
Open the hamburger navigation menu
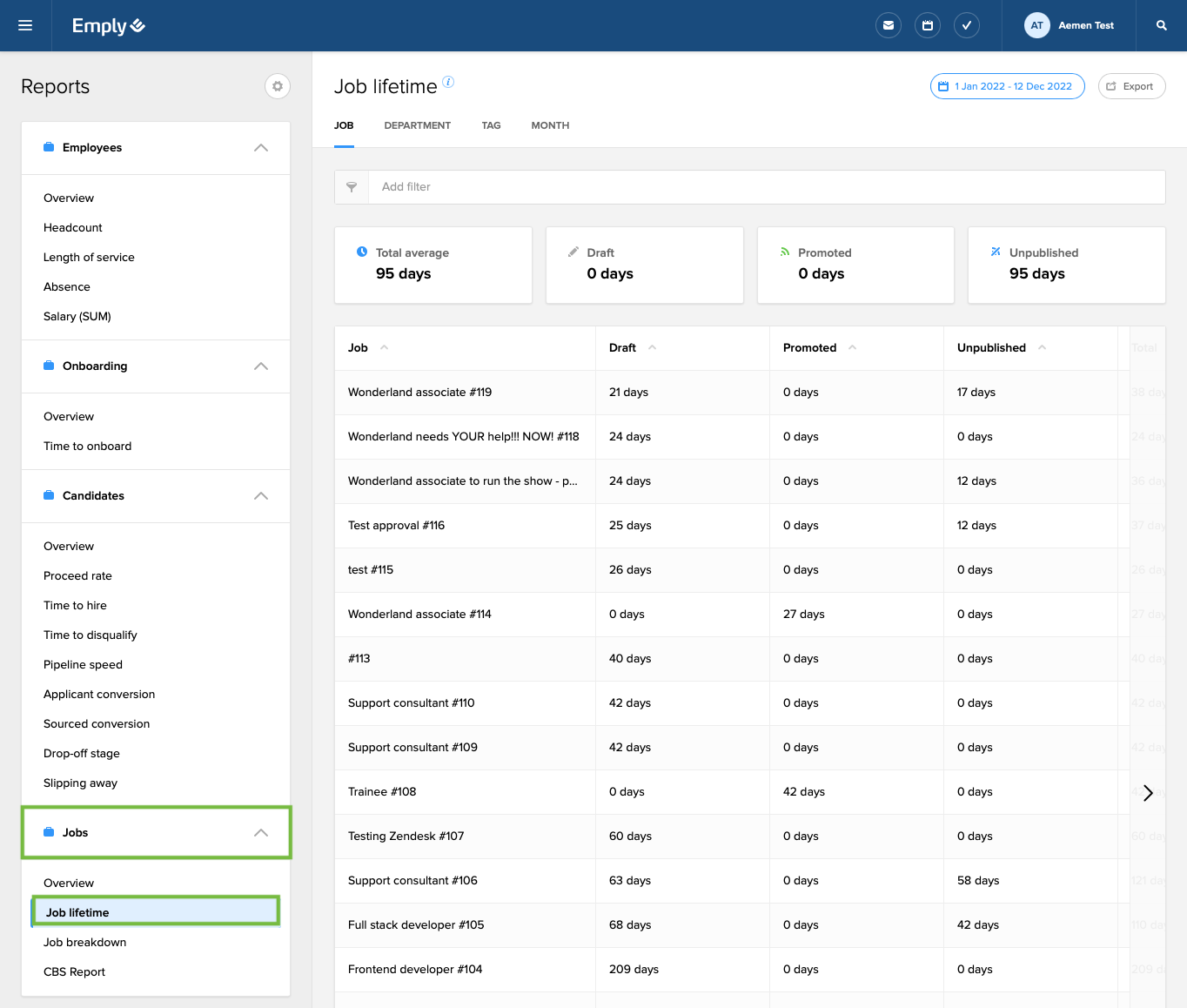tap(25, 25)
